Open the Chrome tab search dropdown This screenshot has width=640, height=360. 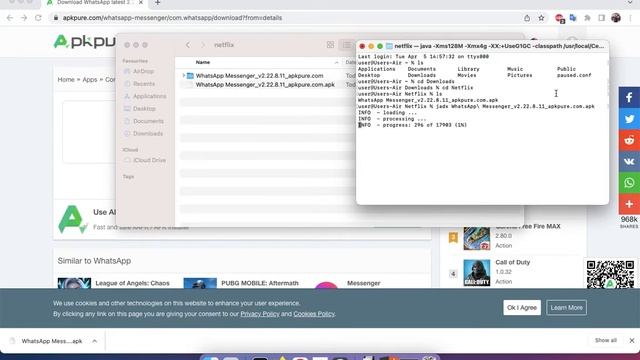pos(631,3)
